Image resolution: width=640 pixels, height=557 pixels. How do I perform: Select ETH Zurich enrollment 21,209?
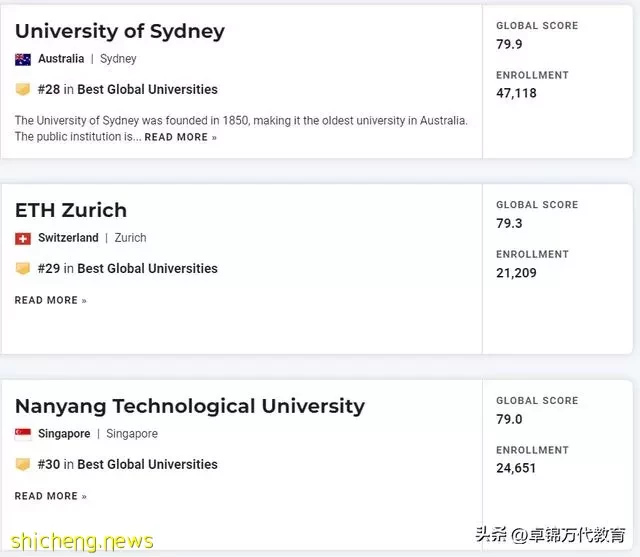(x=516, y=273)
